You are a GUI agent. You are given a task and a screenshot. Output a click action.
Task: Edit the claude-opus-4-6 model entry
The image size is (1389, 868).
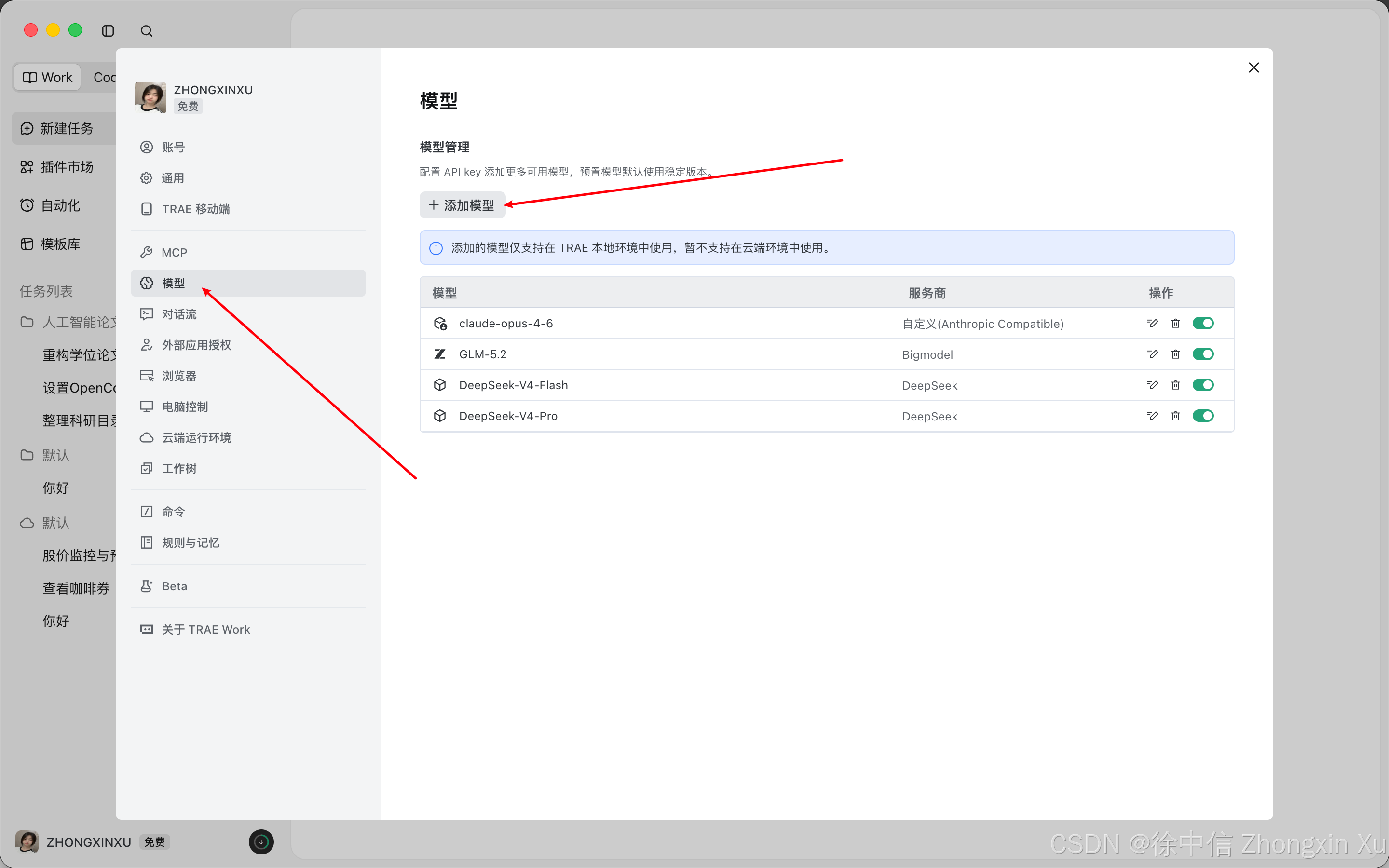[x=1153, y=323]
